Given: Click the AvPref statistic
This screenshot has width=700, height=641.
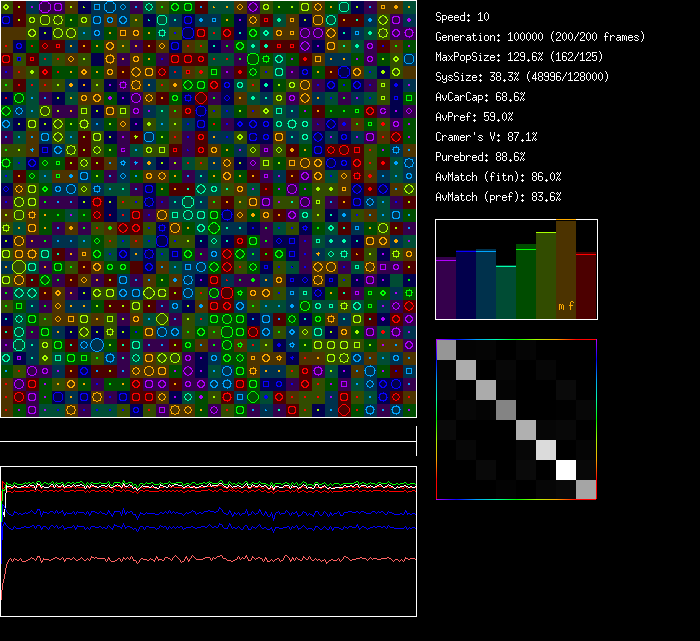Looking at the screenshot, I should (x=474, y=117).
